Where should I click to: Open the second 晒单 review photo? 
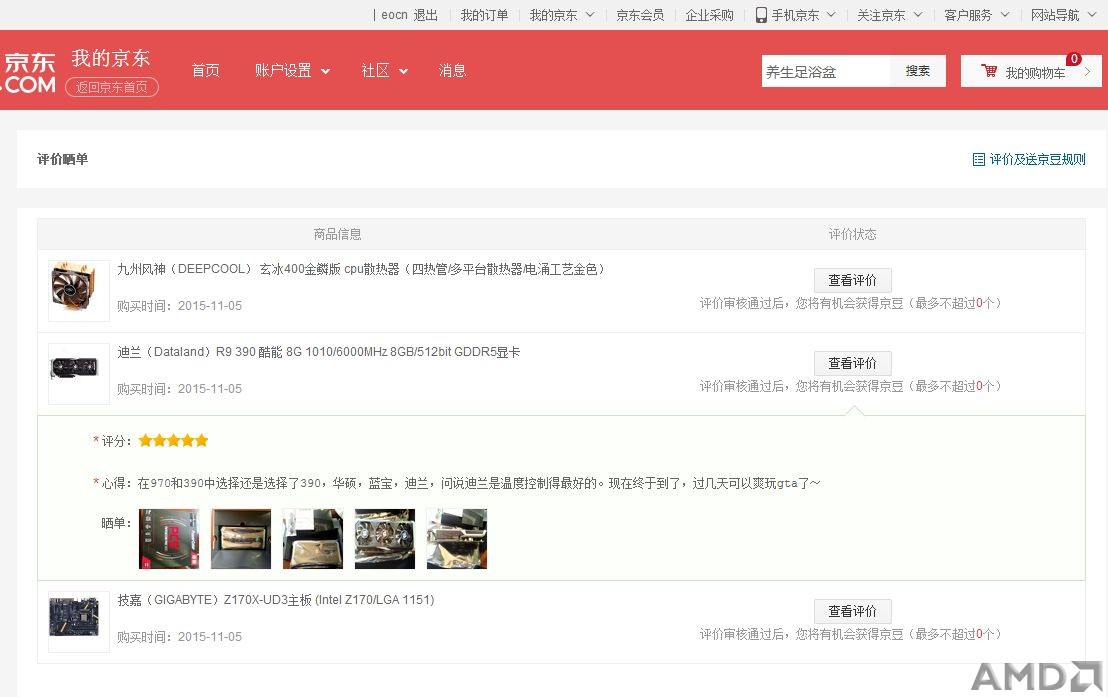[x=241, y=539]
